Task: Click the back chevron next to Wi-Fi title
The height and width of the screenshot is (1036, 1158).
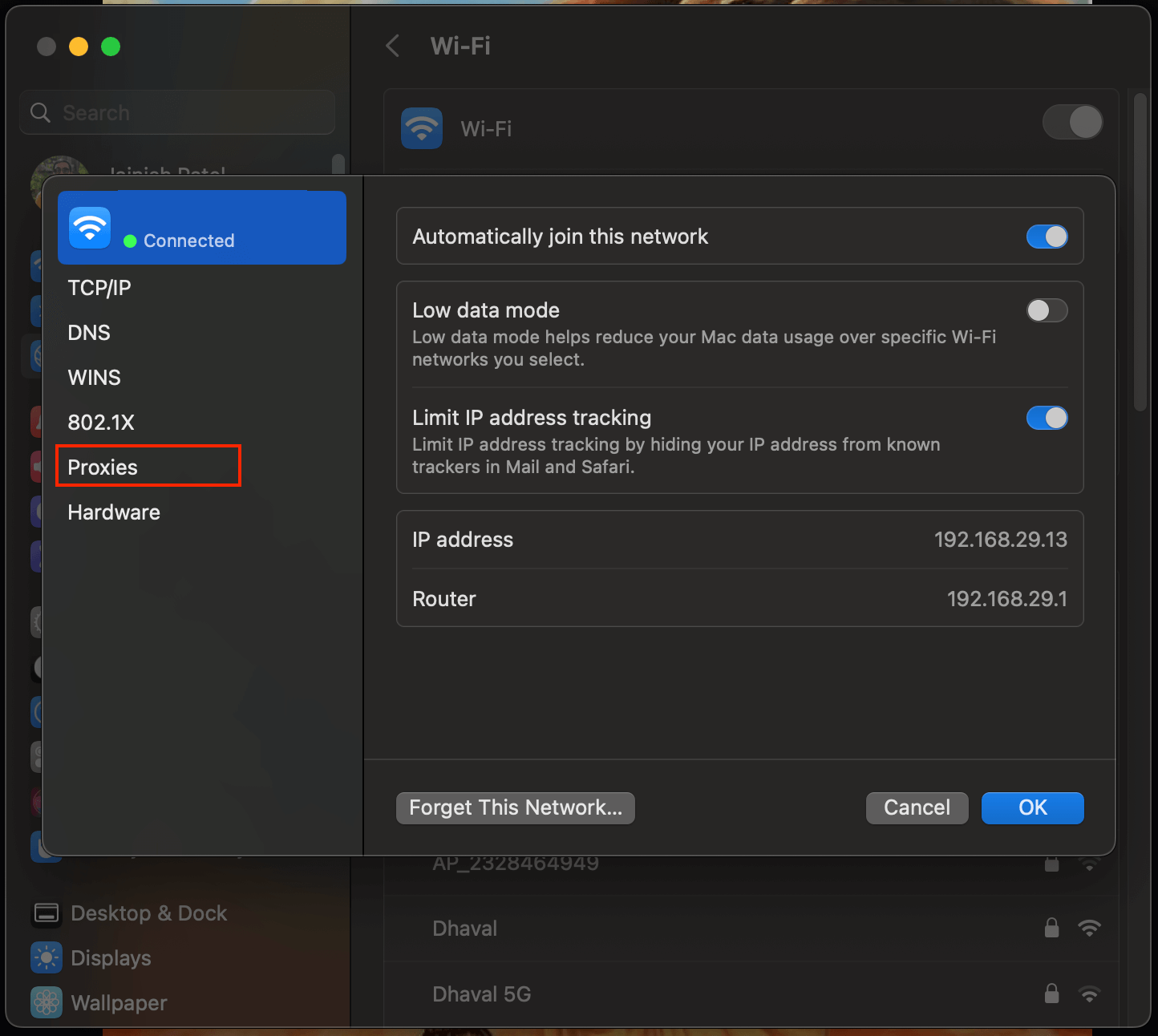Action: pos(392,46)
